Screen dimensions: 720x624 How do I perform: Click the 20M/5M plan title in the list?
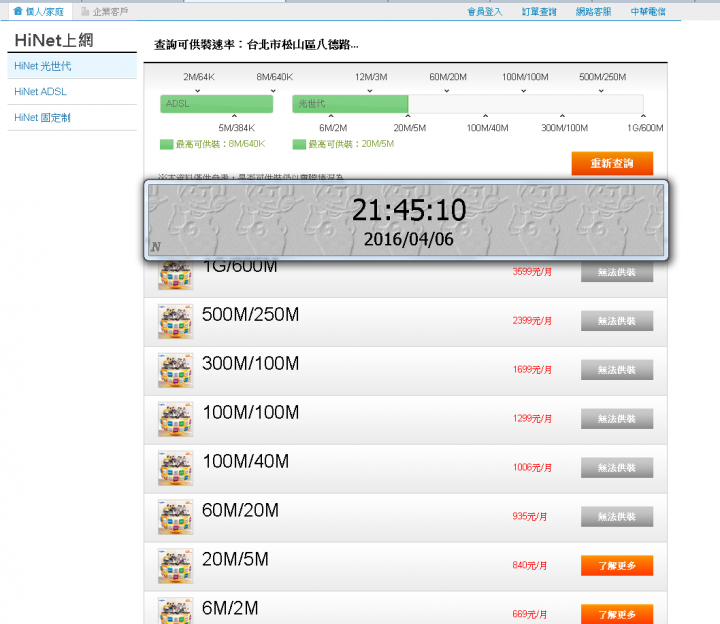click(x=235, y=559)
